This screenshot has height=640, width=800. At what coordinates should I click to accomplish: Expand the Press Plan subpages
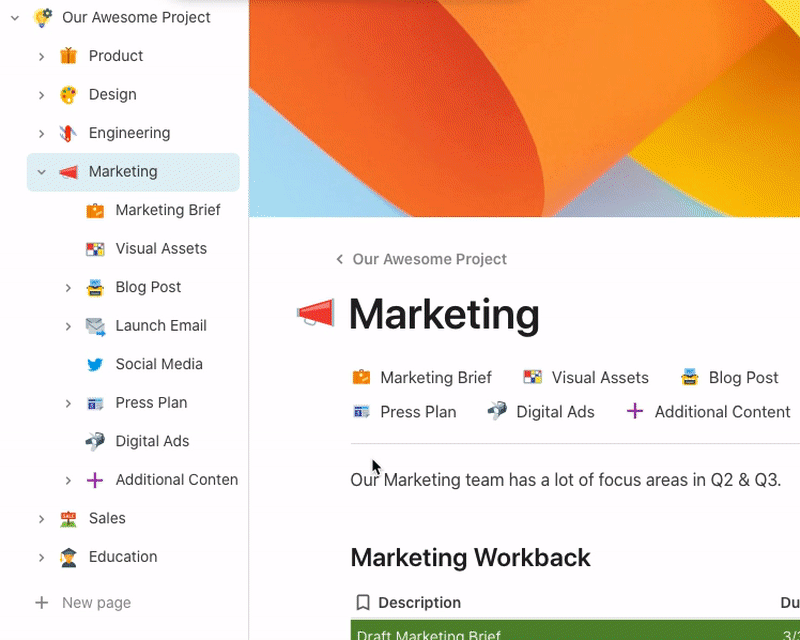point(68,403)
